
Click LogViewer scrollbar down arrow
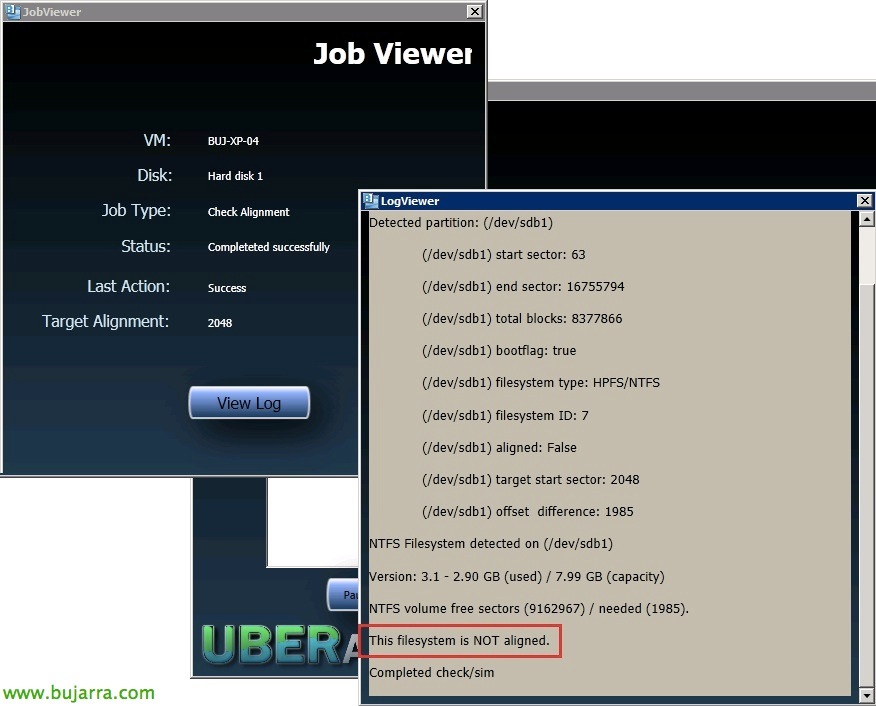(866, 695)
